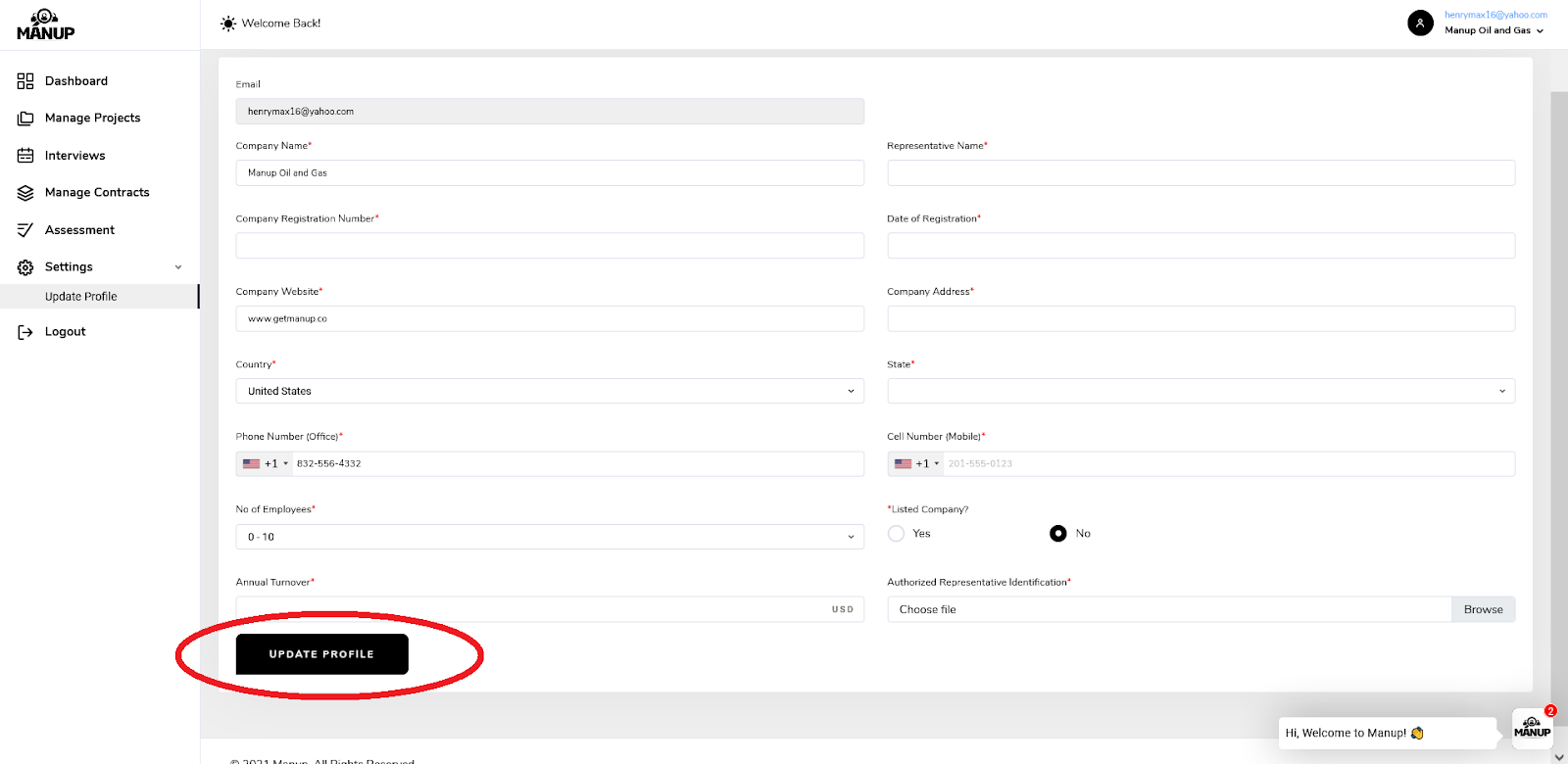Open the Manup chat widget icon
The height and width of the screenshot is (764, 1568).
click(1532, 729)
